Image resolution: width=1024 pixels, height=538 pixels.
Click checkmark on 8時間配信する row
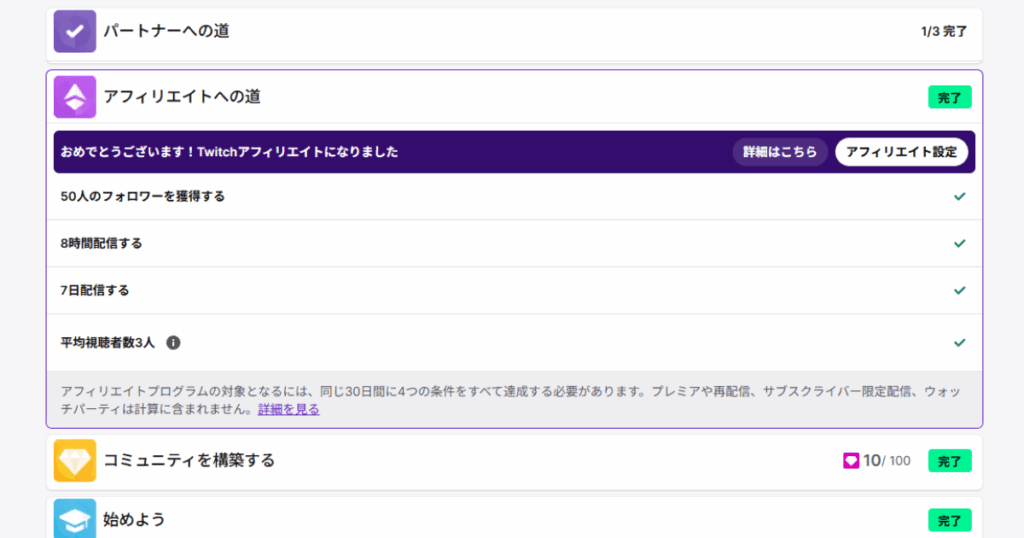click(x=960, y=243)
